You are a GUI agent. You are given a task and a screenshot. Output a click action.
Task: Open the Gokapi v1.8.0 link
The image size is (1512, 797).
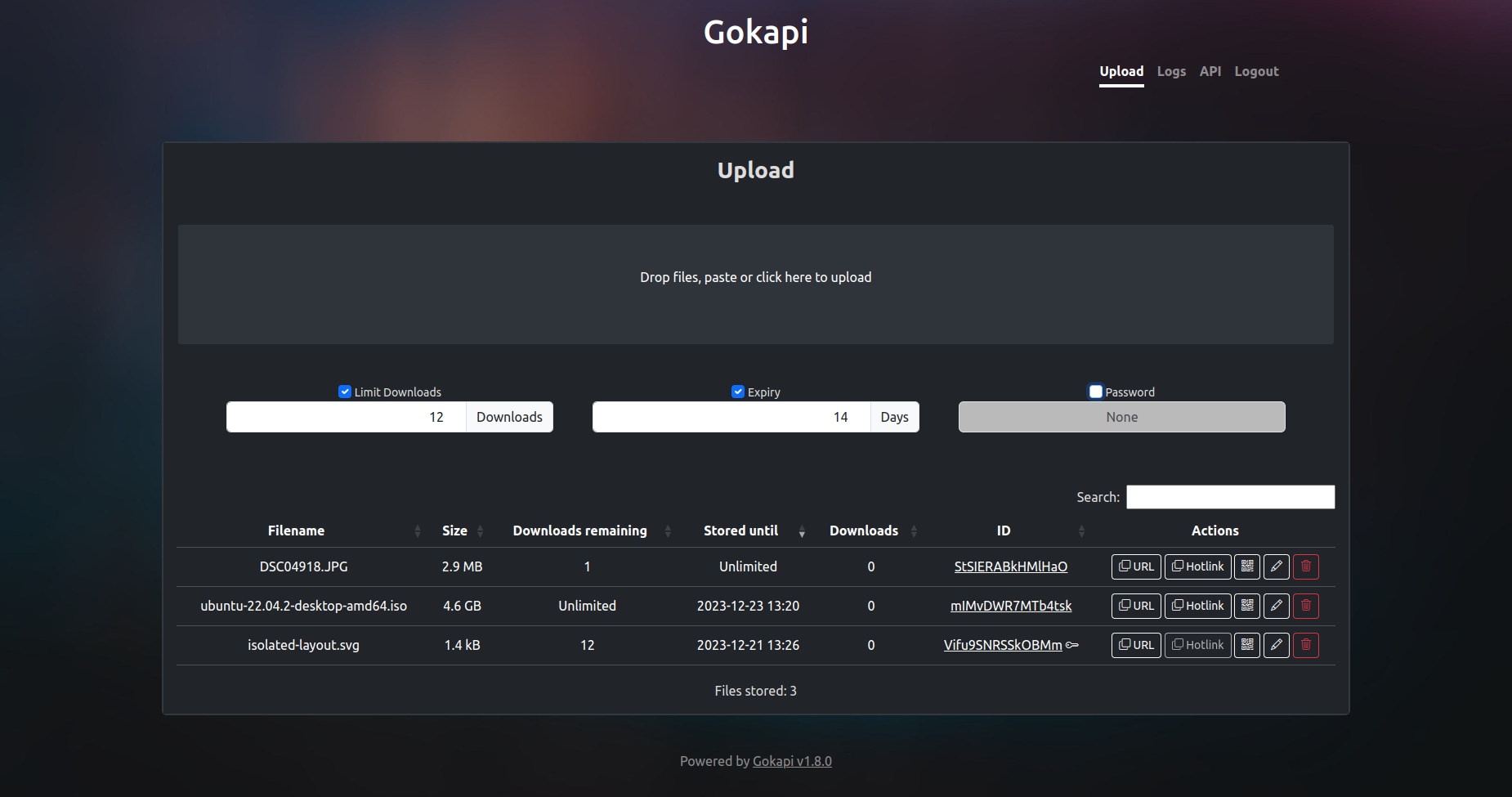(x=792, y=761)
